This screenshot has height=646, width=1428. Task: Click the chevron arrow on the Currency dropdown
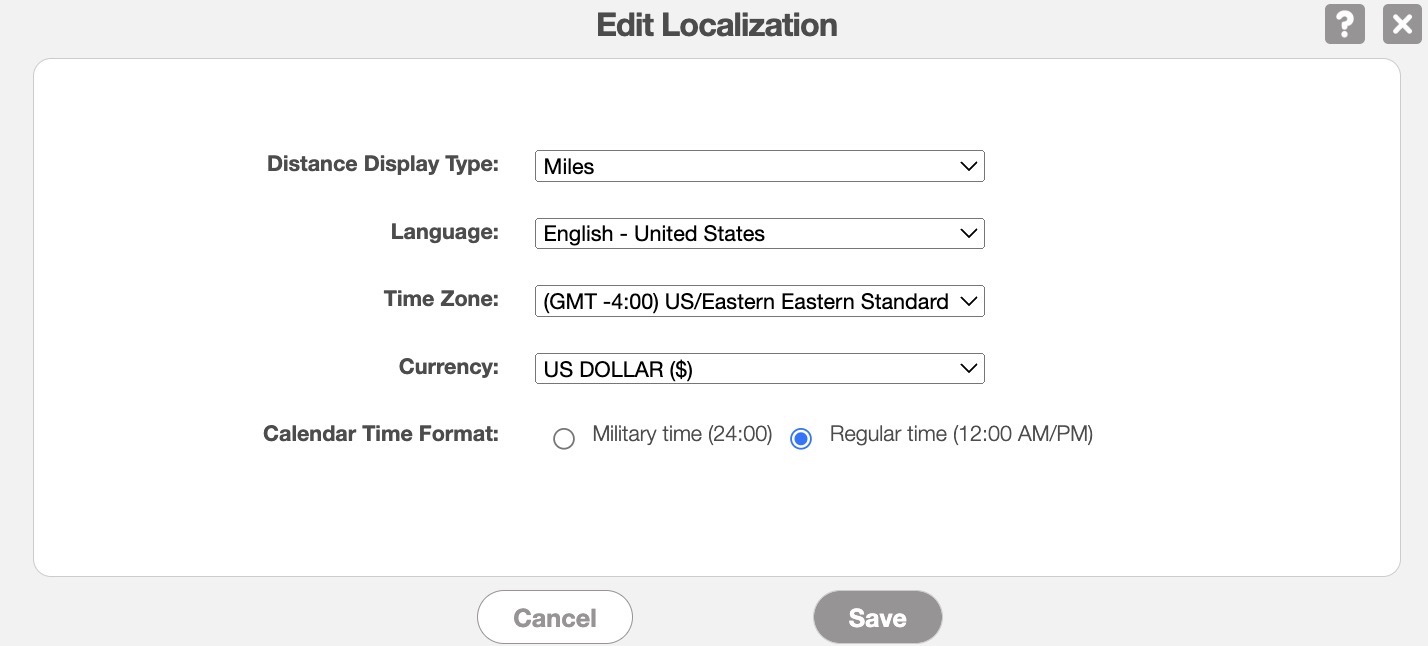[967, 369]
